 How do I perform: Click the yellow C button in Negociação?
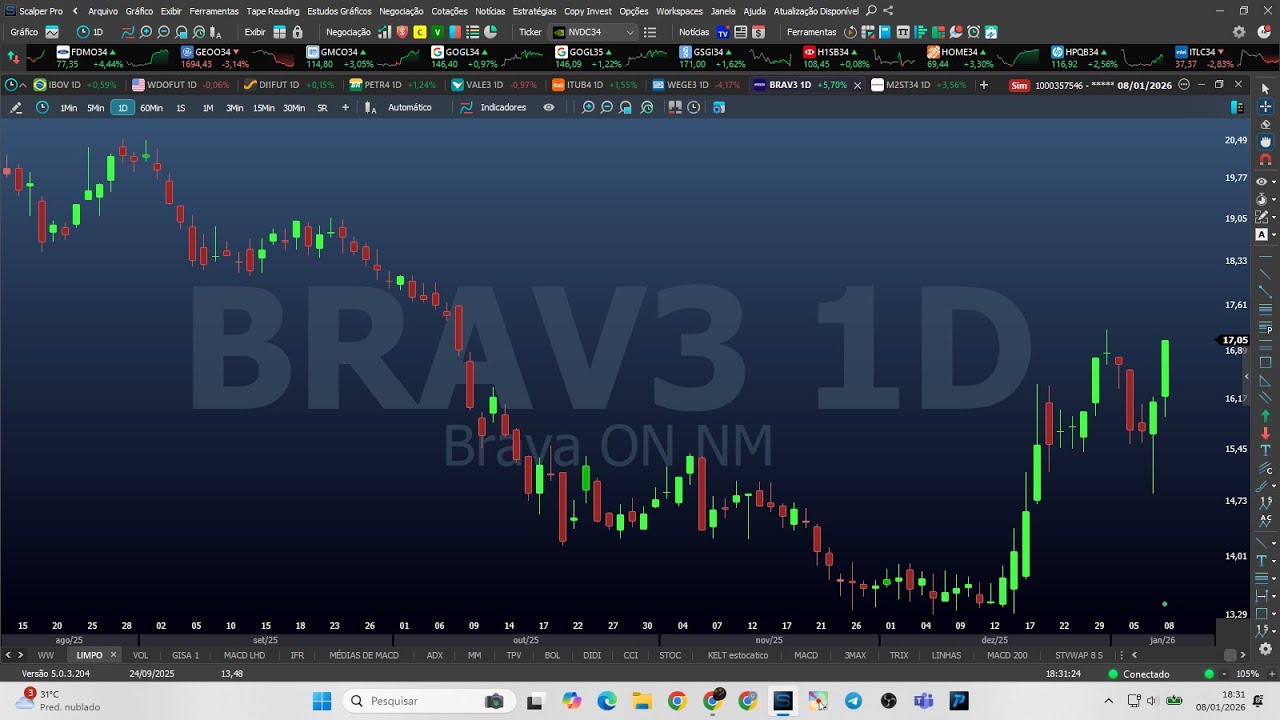click(420, 32)
